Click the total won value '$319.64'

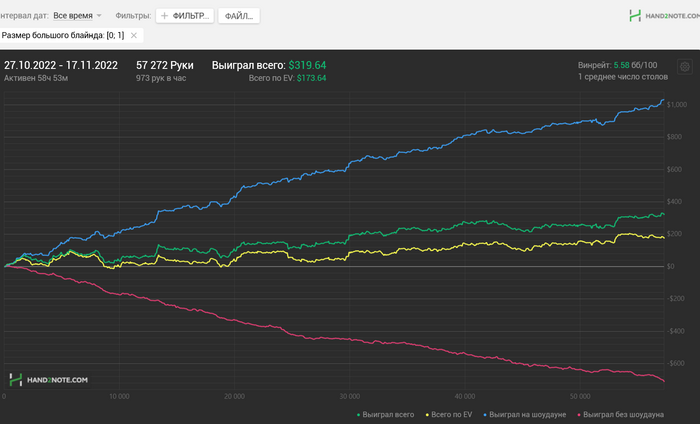pyautogui.click(x=307, y=65)
